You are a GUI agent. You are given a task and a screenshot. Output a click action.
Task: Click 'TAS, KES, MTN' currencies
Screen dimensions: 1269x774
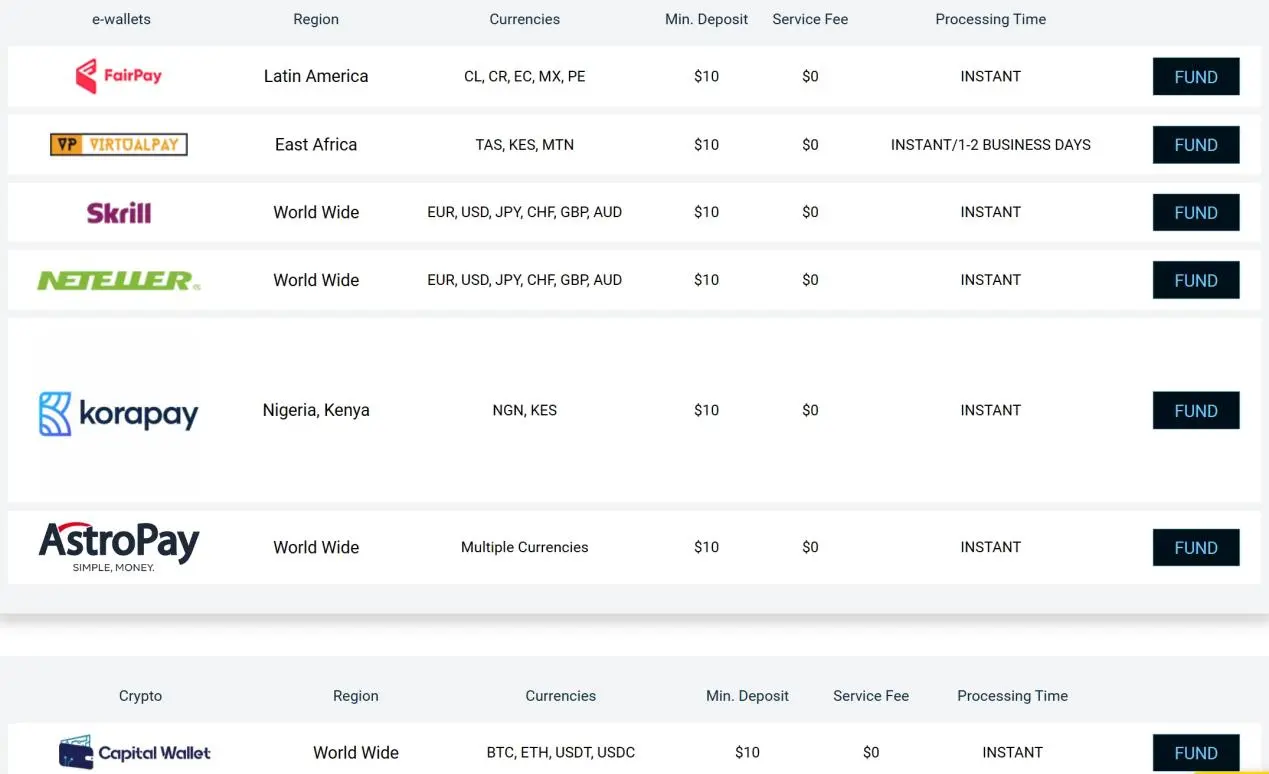(x=525, y=144)
